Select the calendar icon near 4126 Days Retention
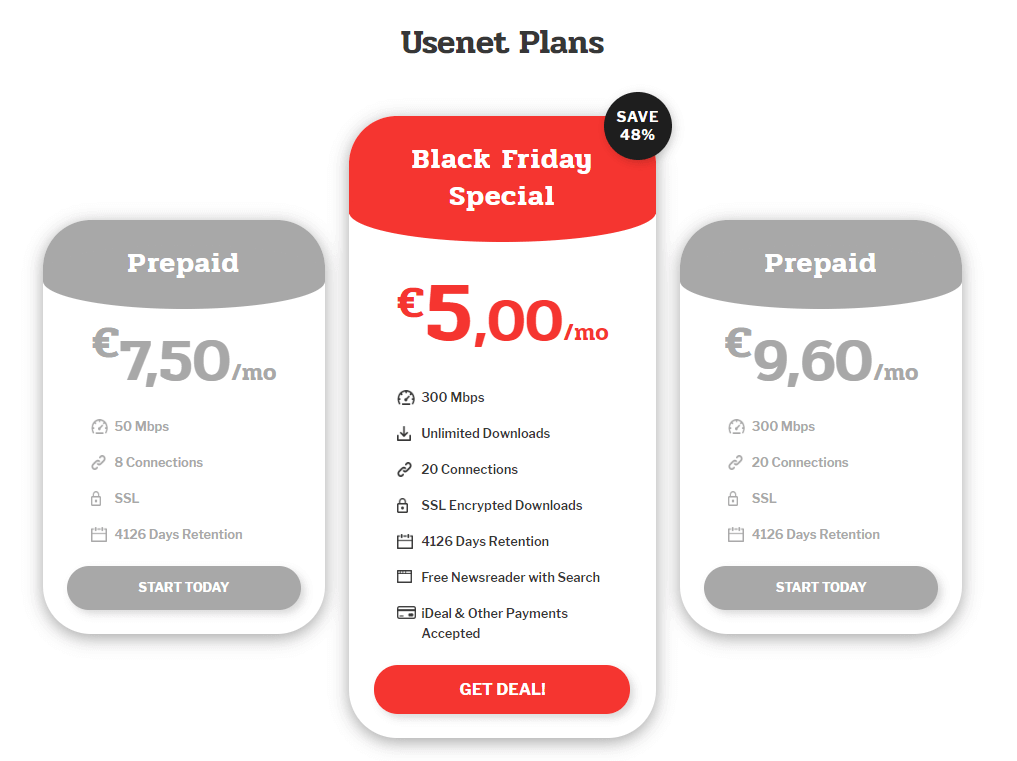 coord(405,541)
